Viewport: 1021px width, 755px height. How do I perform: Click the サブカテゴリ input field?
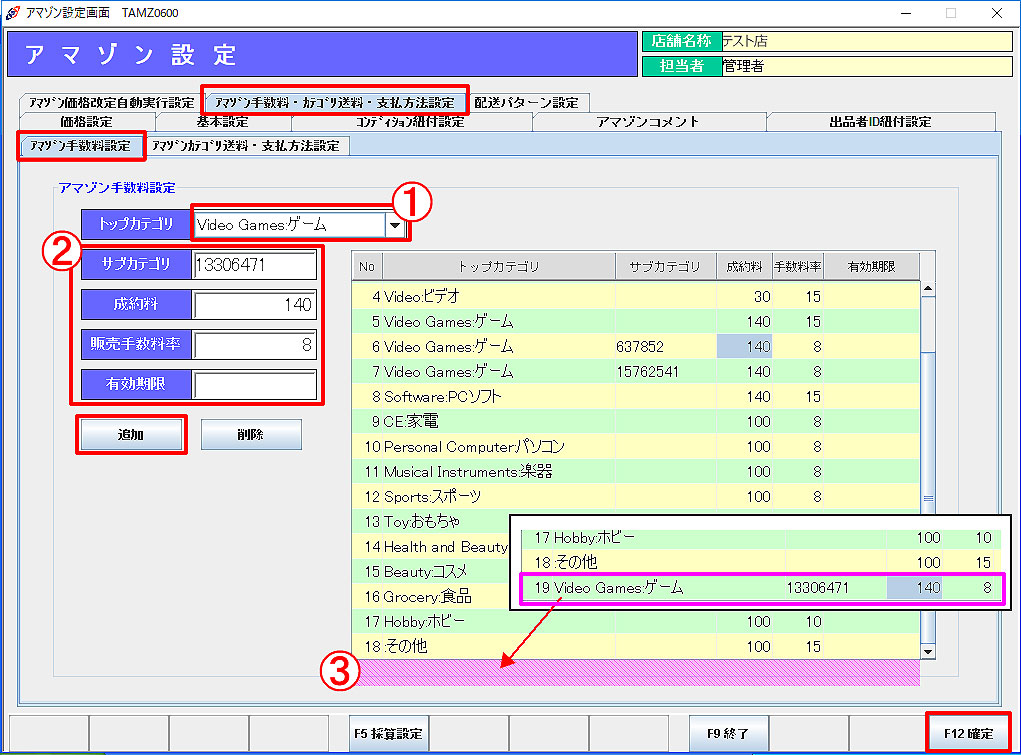point(255,265)
